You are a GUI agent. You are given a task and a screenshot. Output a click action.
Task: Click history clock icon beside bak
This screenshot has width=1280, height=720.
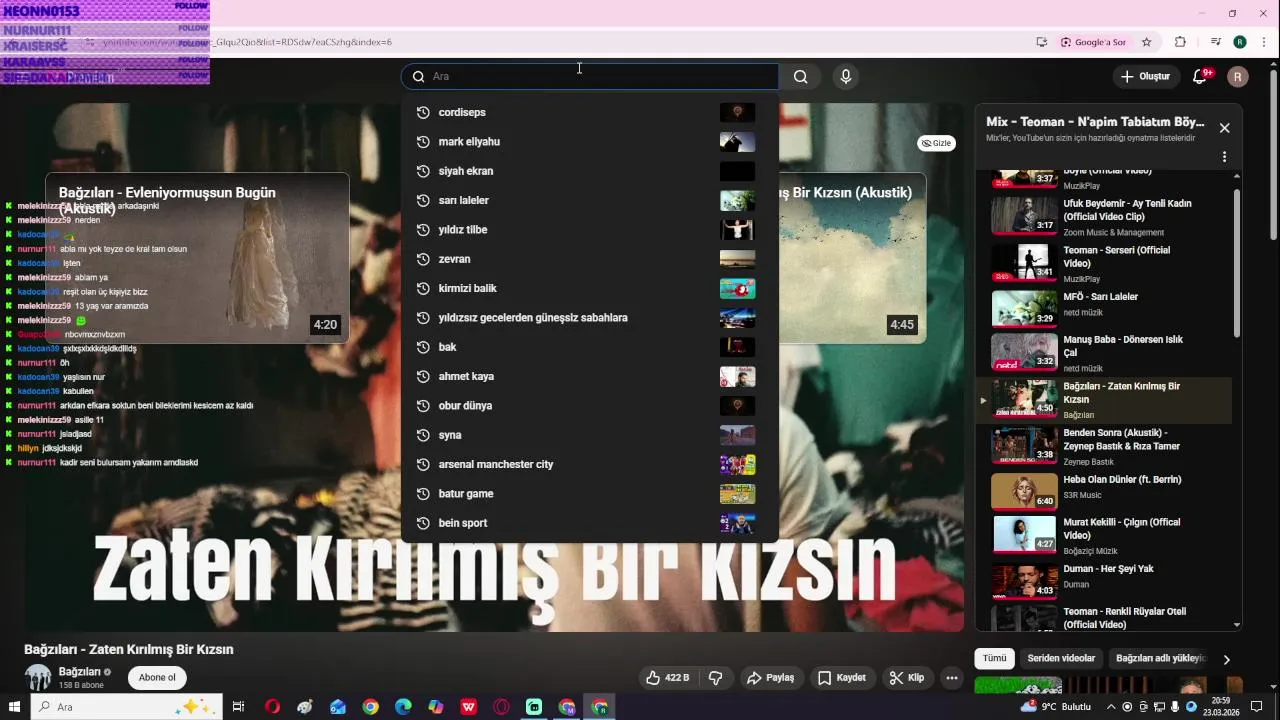(423, 347)
